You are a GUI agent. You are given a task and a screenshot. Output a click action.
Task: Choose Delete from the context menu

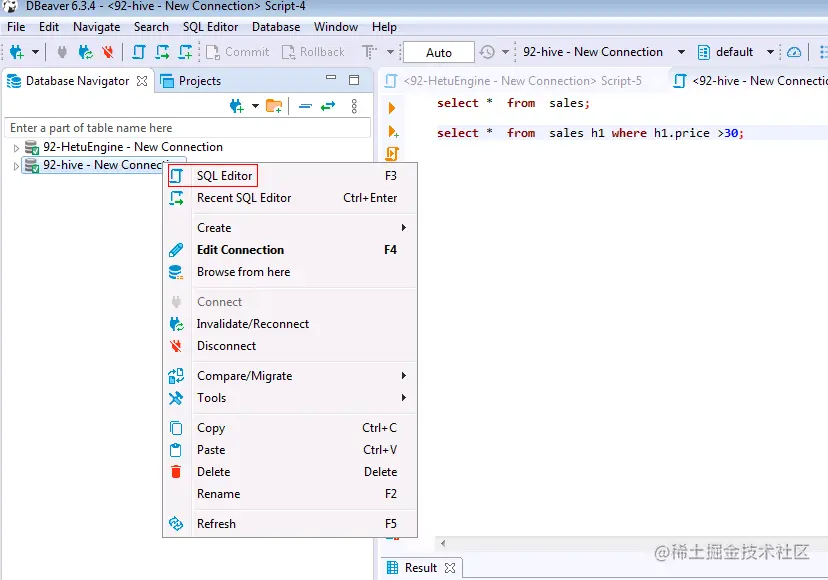[x=289, y=472]
